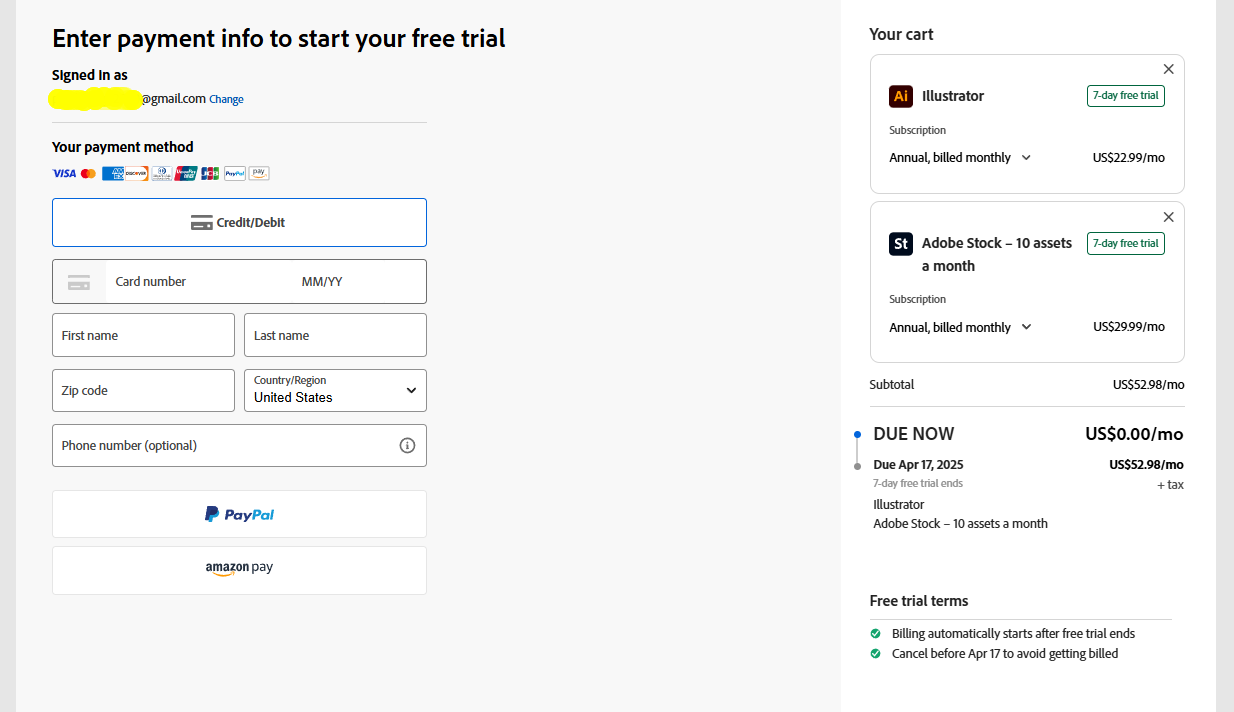The width and height of the screenshot is (1234, 712).
Task: Click the First name field
Action: click(143, 335)
